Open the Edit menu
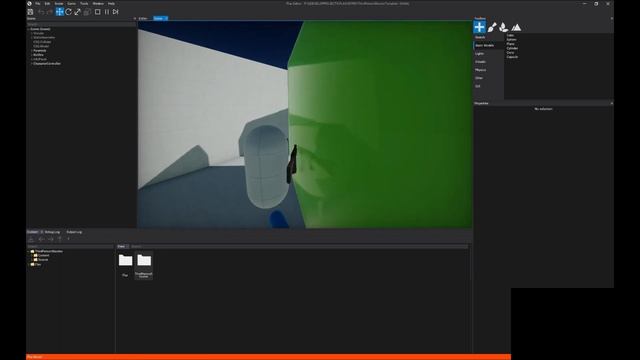 [47, 3]
